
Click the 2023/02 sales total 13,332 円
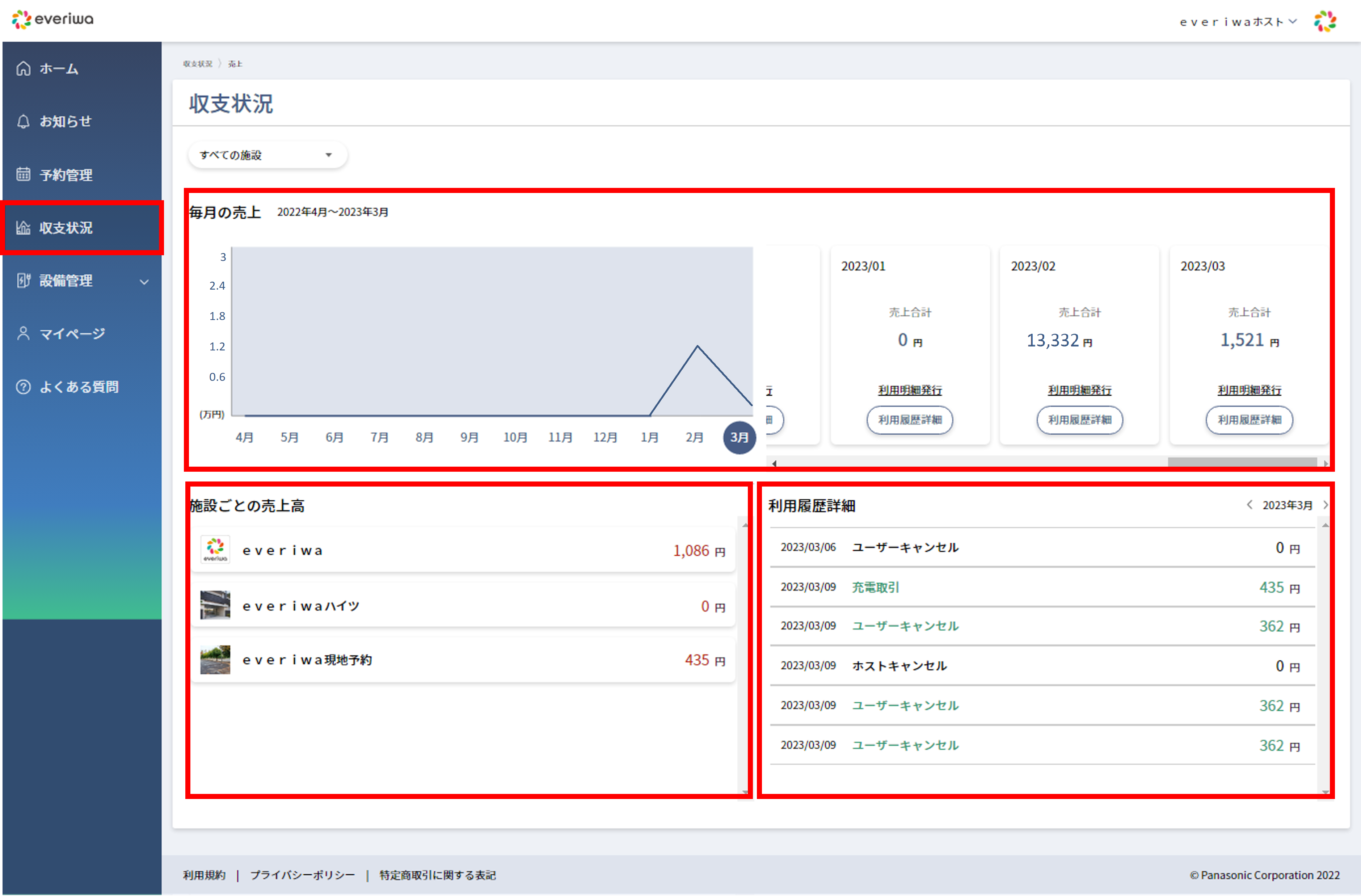[x=1059, y=341]
